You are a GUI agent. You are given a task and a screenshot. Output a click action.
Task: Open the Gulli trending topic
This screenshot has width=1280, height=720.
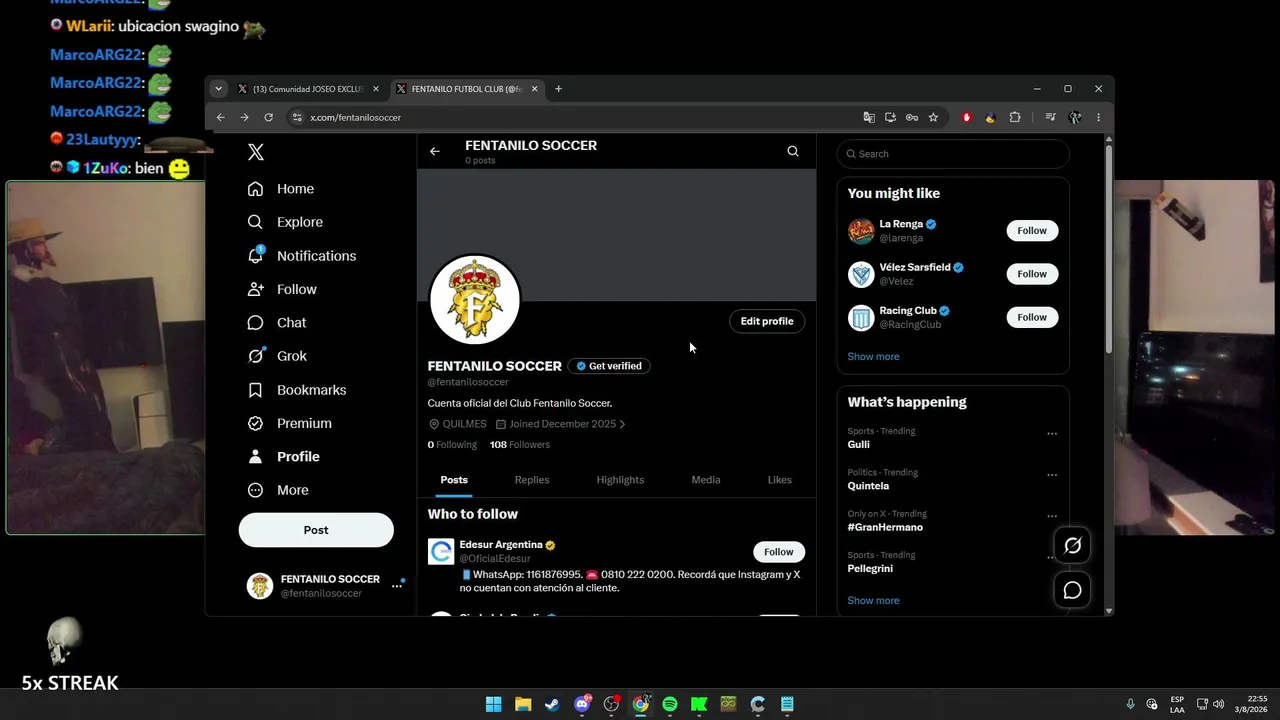(859, 445)
